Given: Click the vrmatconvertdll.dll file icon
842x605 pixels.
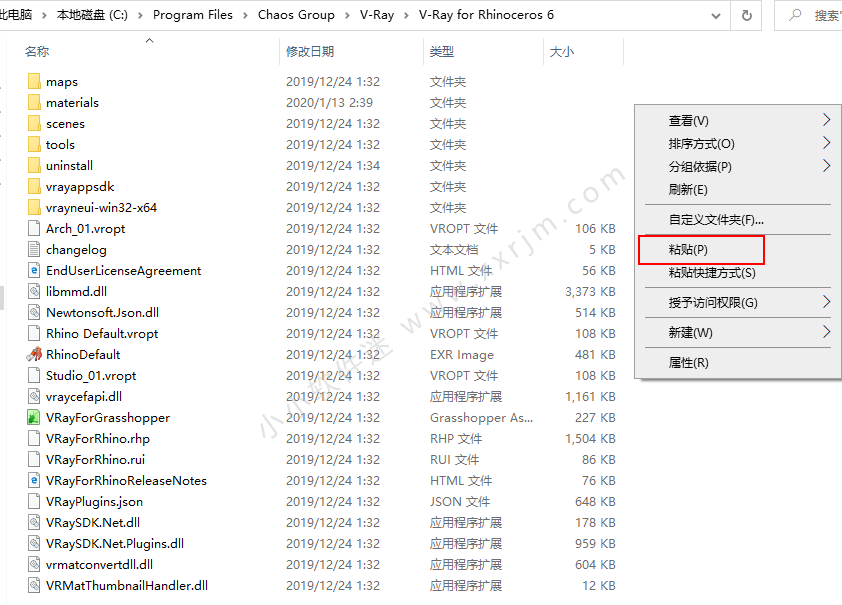Looking at the screenshot, I should [x=34, y=564].
